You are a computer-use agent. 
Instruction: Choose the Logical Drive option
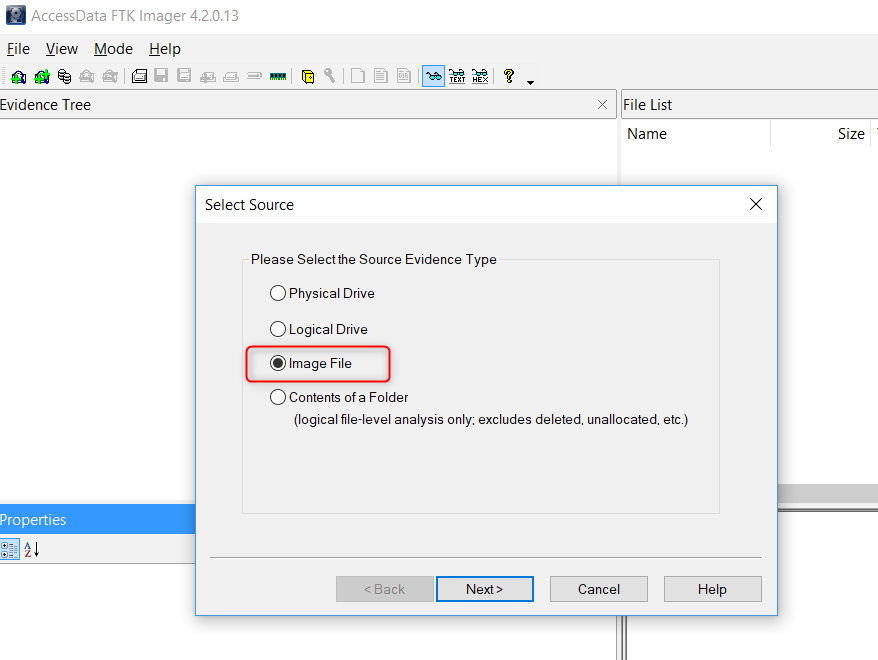(x=278, y=329)
